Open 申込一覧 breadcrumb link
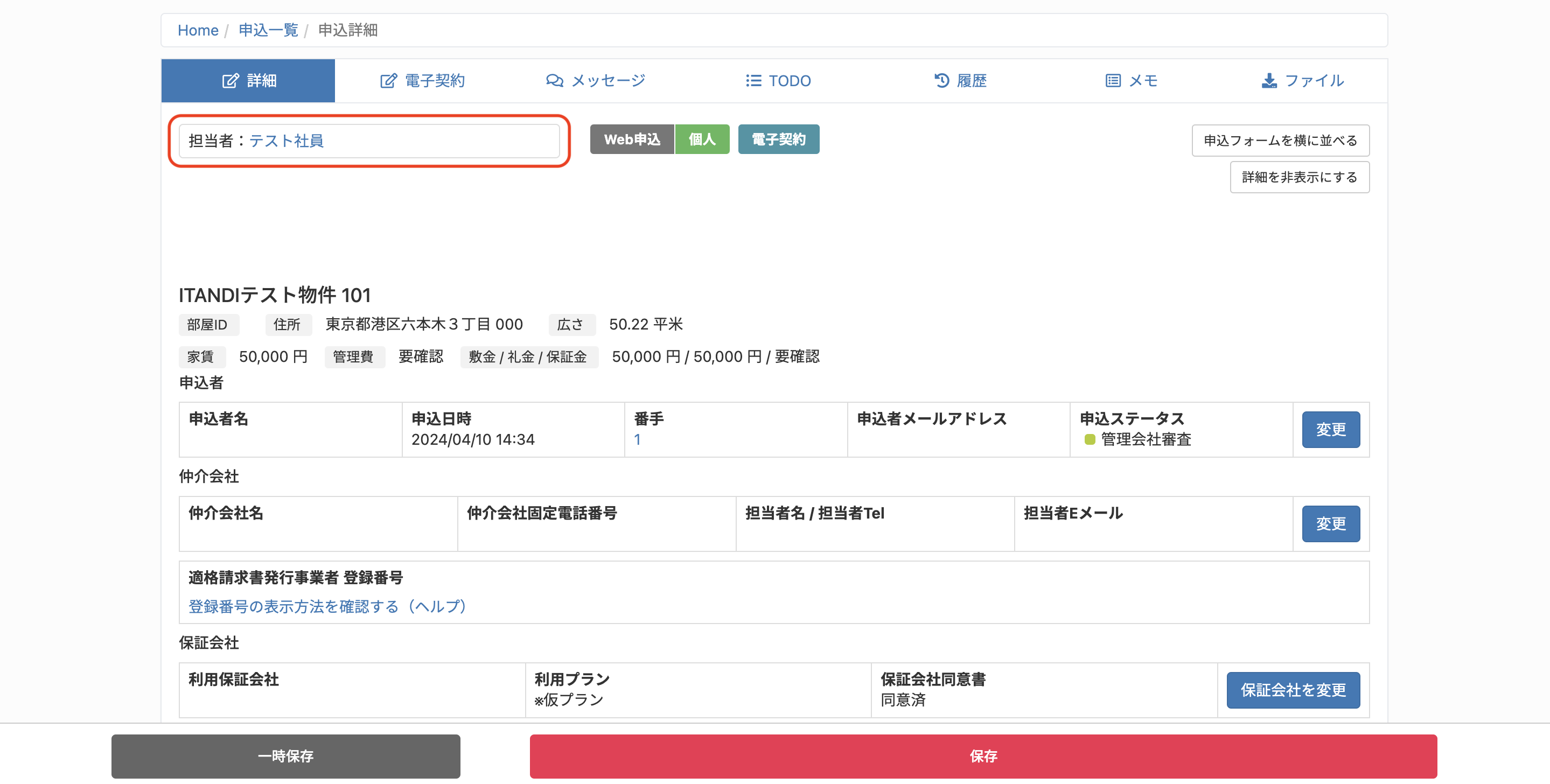 point(268,30)
